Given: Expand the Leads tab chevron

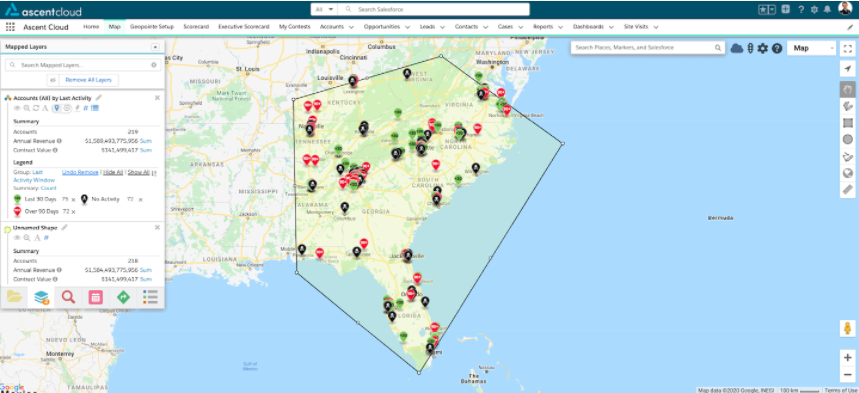Looking at the screenshot, I should coord(442,27).
